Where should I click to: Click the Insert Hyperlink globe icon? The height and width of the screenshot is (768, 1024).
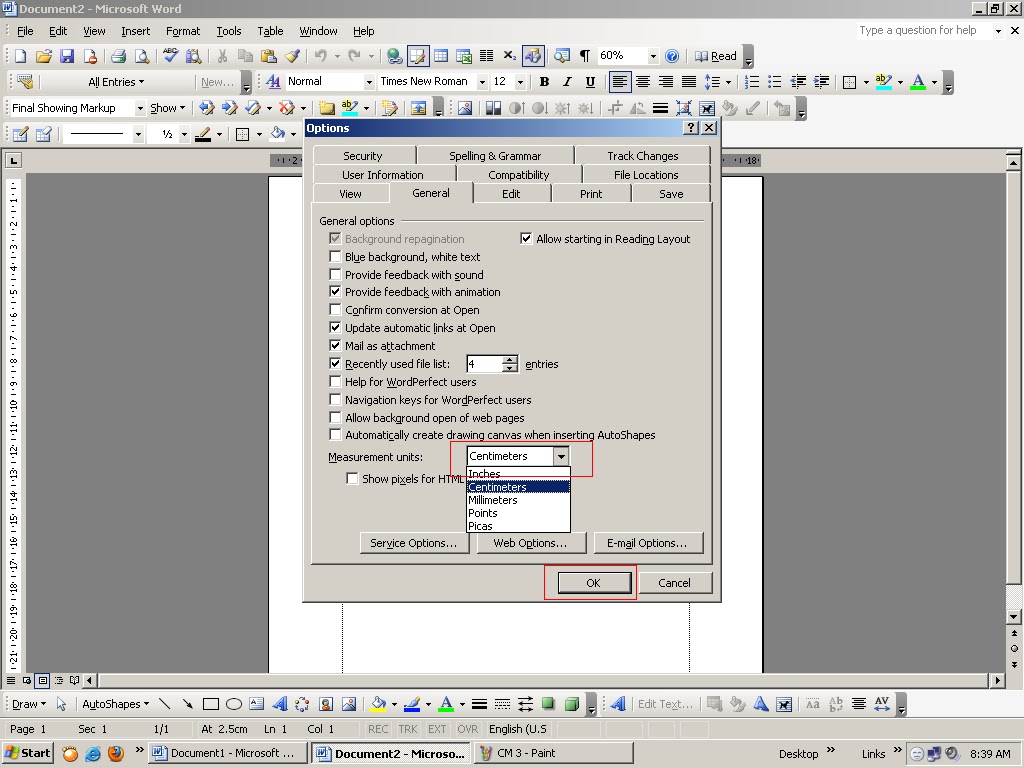(x=394, y=56)
